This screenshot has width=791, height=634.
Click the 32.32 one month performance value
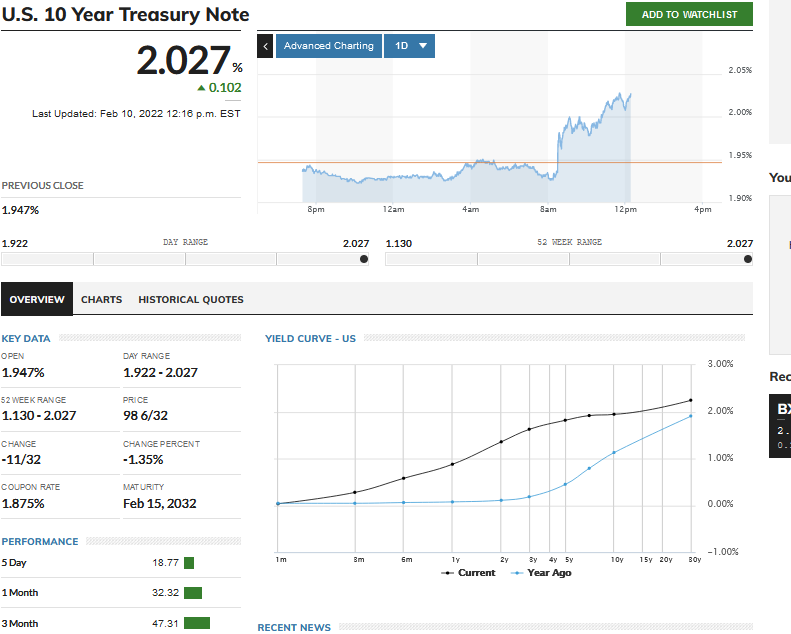[165, 593]
